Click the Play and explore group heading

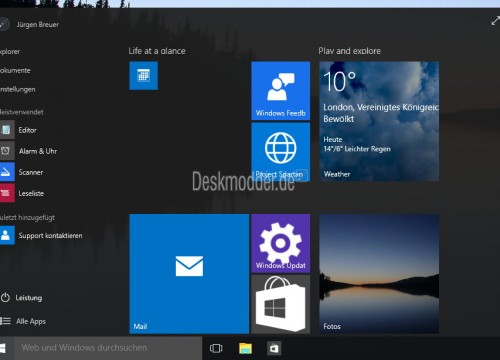[x=350, y=51]
